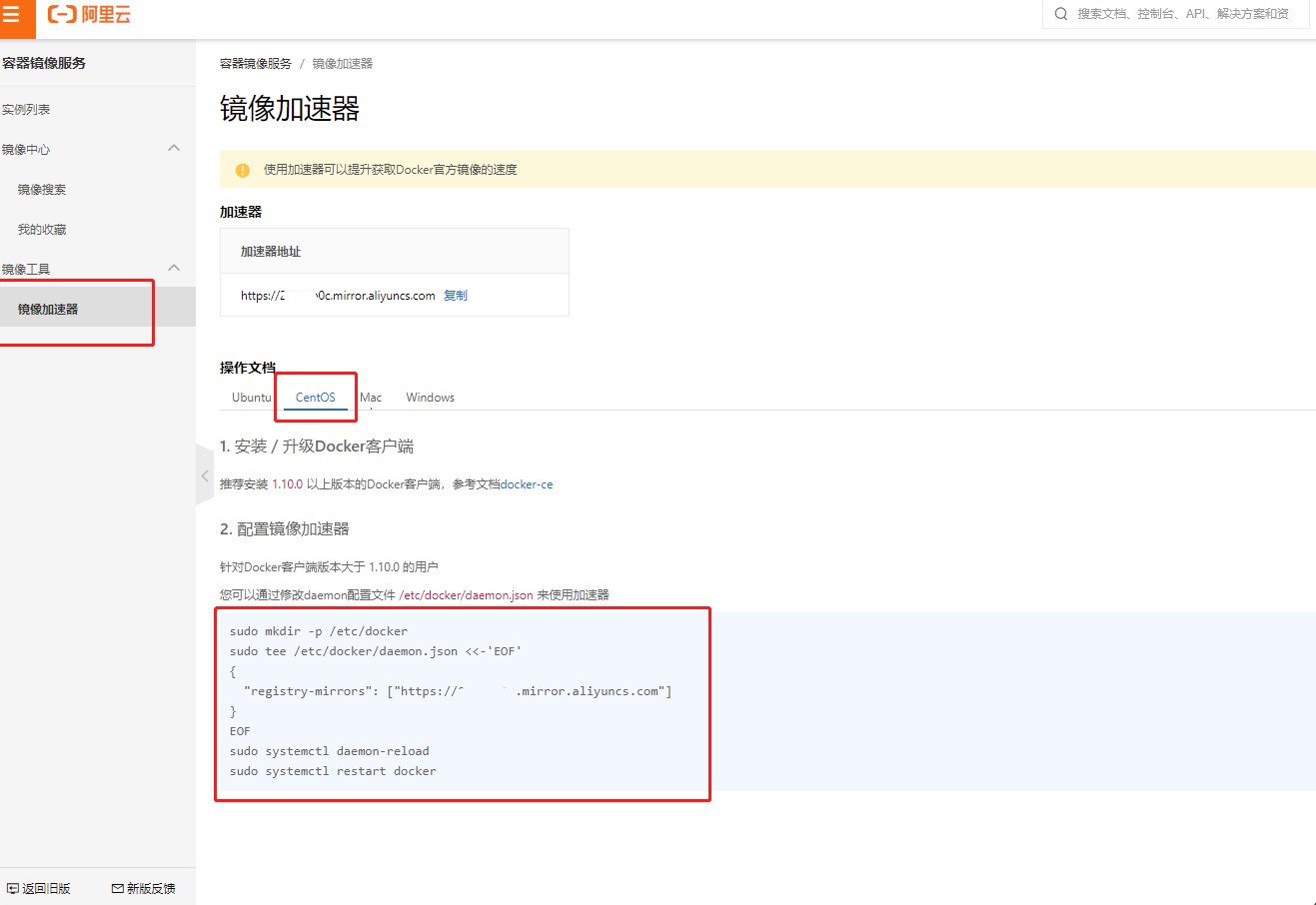
Task: Open 实例列表 in the sidebar
Action: (26, 110)
